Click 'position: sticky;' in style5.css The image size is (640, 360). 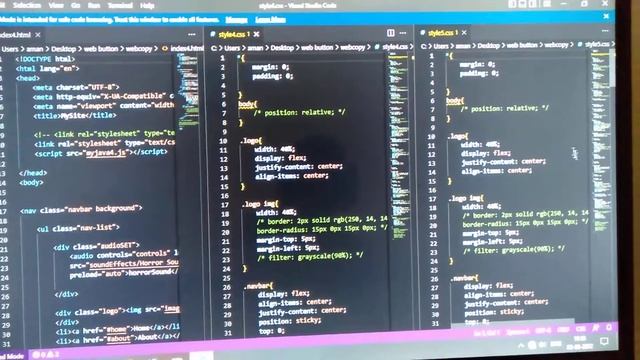[494, 312]
